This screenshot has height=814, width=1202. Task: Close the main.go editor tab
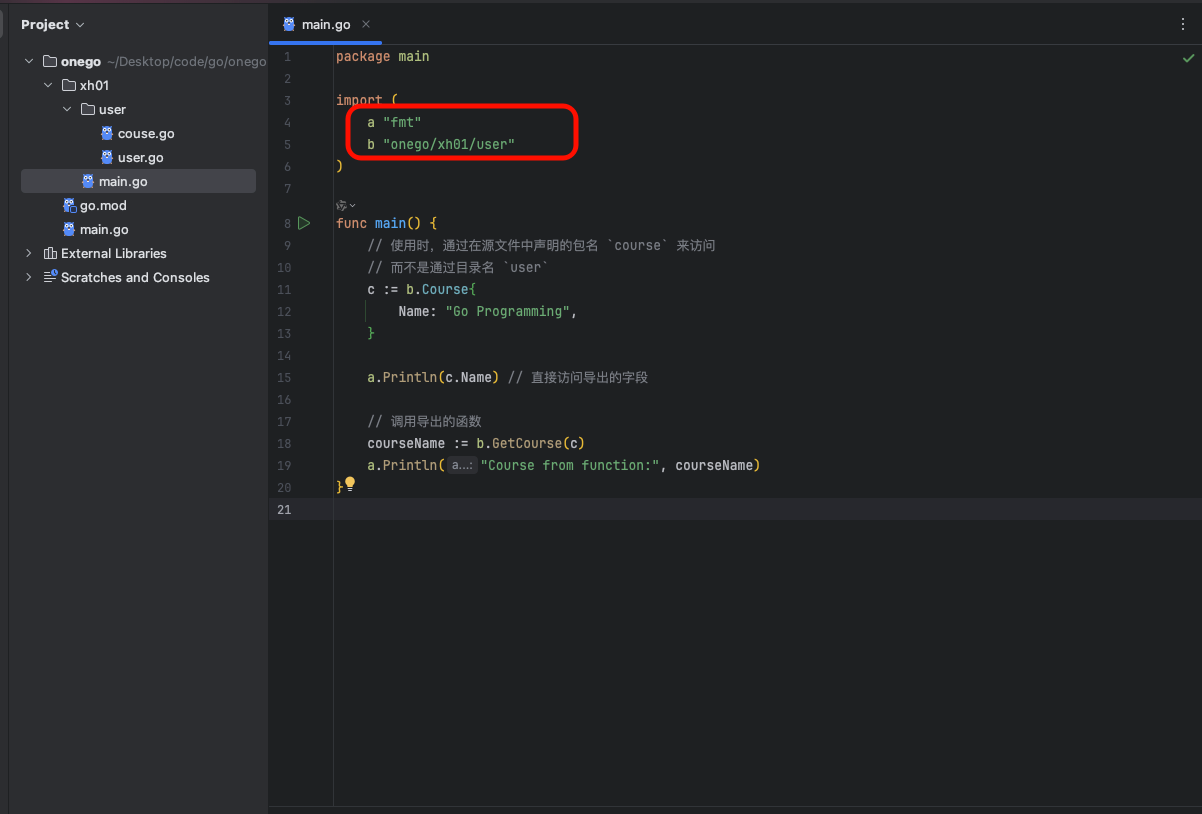(x=366, y=24)
